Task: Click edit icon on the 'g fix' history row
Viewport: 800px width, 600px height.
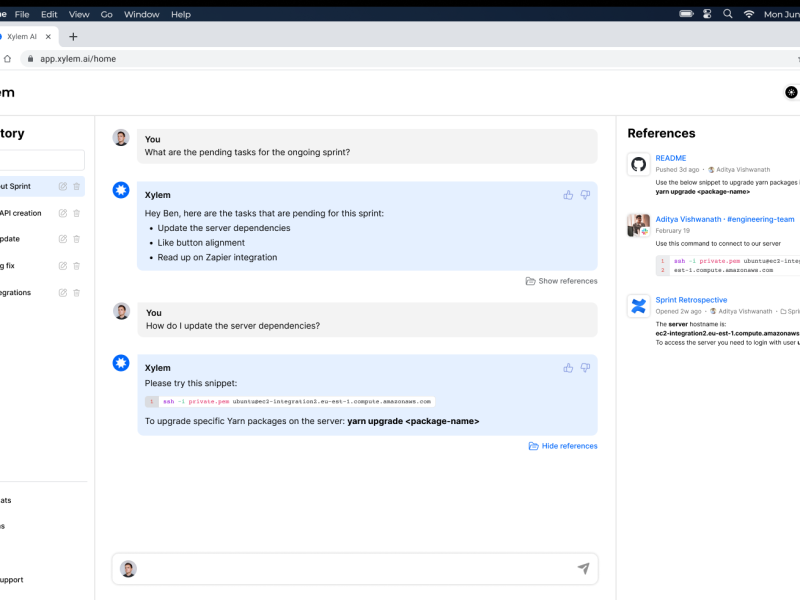Action: pyautogui.click(x=63, y=266)
